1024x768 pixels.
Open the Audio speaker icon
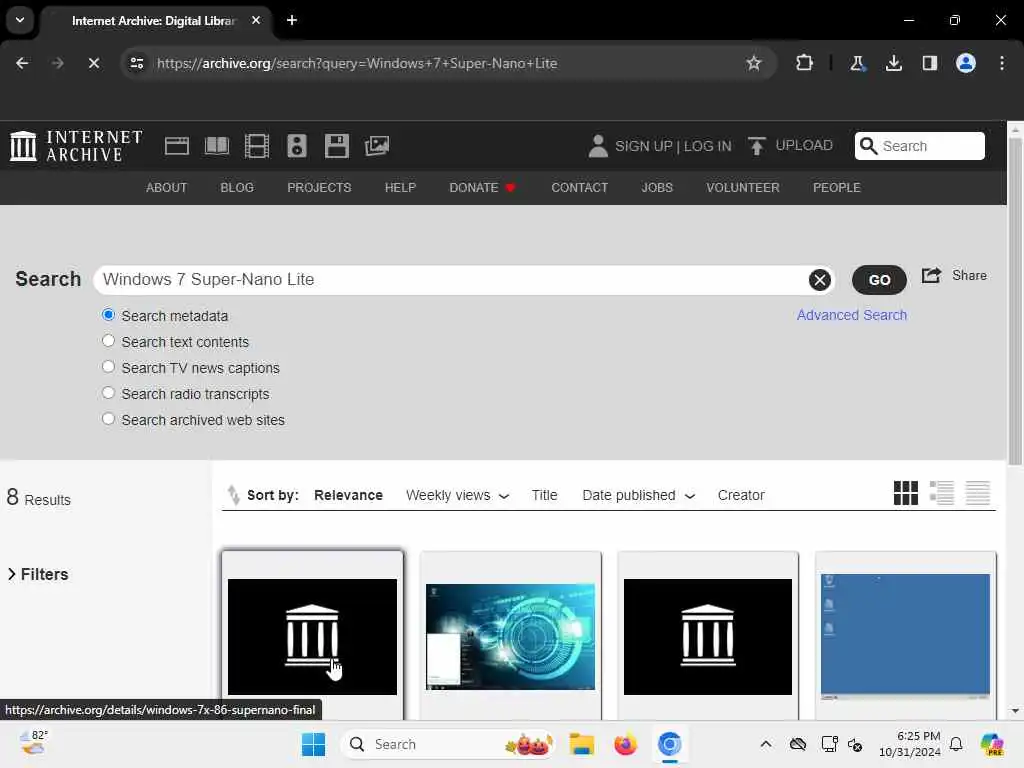pyautogui.click(x=296, y=146)
